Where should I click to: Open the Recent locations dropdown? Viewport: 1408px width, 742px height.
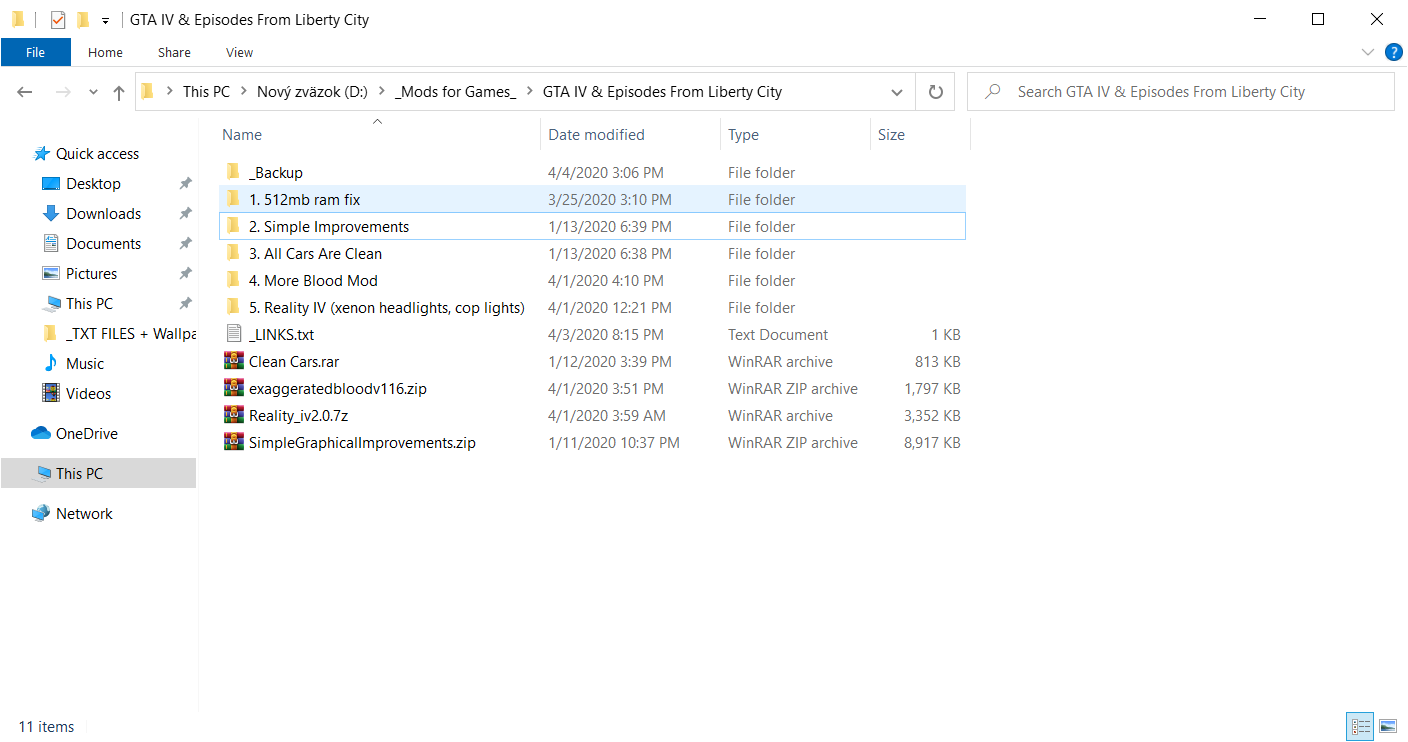pos(93,92)
